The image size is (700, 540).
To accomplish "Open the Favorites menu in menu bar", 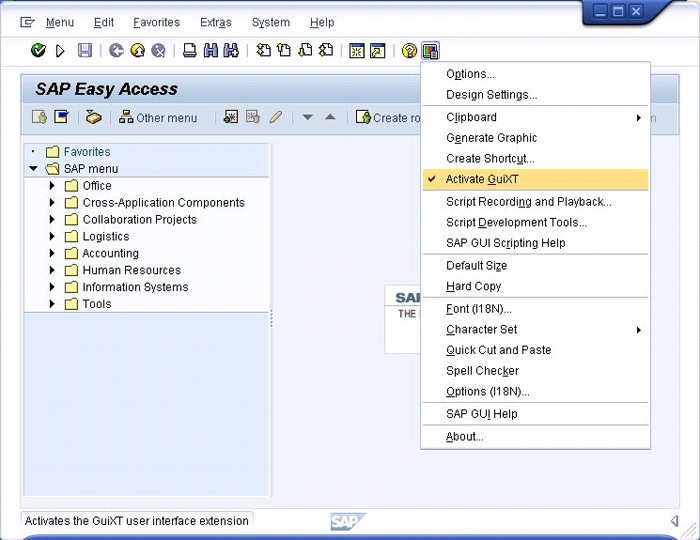I will tap(156, 22).
